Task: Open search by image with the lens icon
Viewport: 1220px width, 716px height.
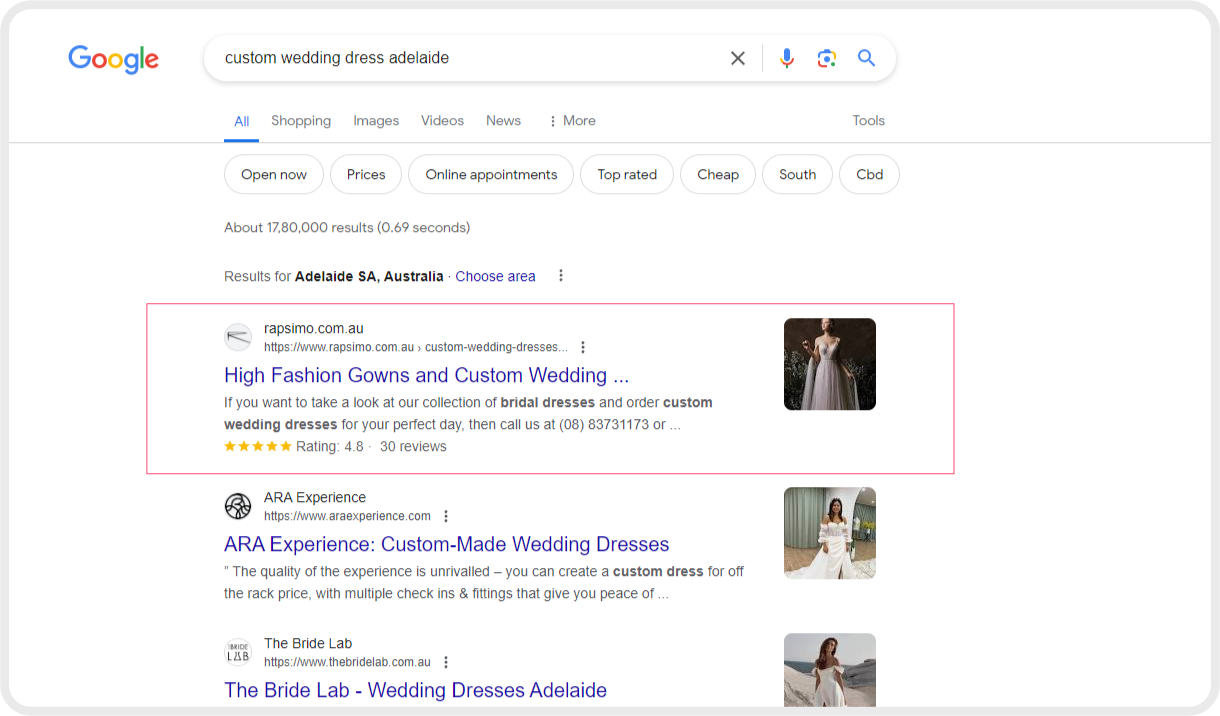Action: point(826,58)
